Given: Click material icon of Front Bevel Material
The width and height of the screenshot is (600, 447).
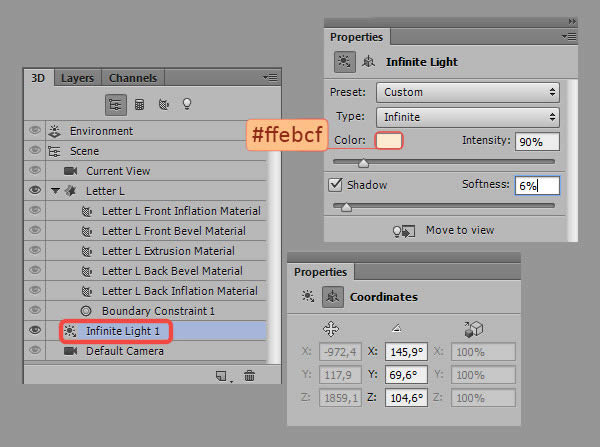Looking at the screenshot, I should pos(87,231).
